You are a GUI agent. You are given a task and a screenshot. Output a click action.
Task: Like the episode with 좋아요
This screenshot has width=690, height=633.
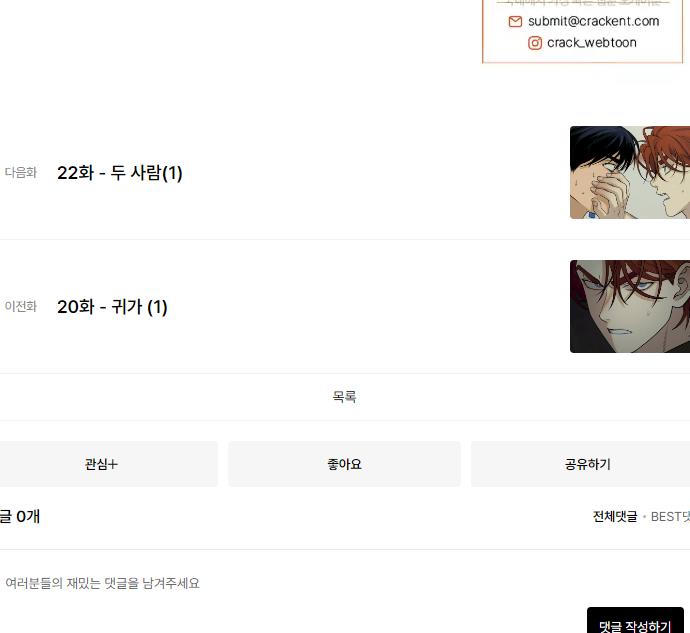345,464
